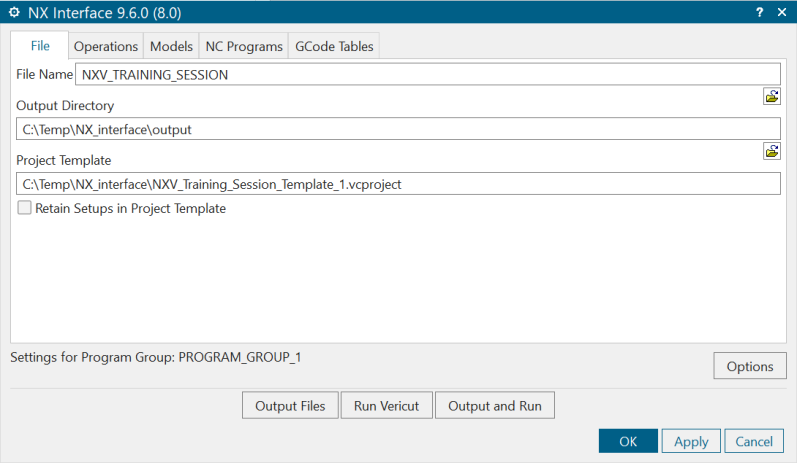
Task: Open the Models tab
Action: click(x=171, y=46)
